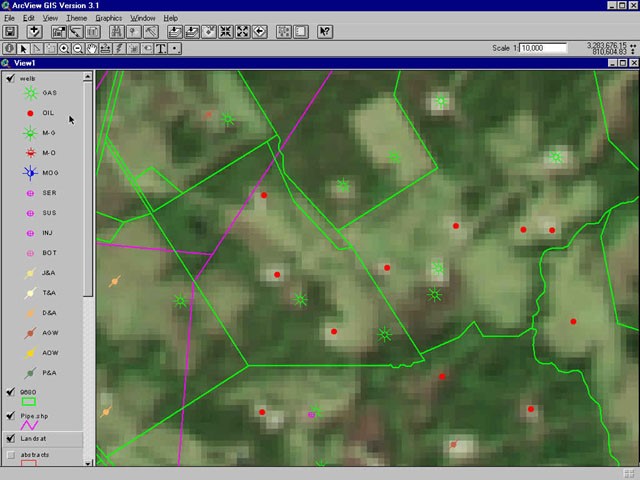Image resolution: width=640 pixels, height=480 pixels.
Task: Open the Window menu
Action: 143,18
